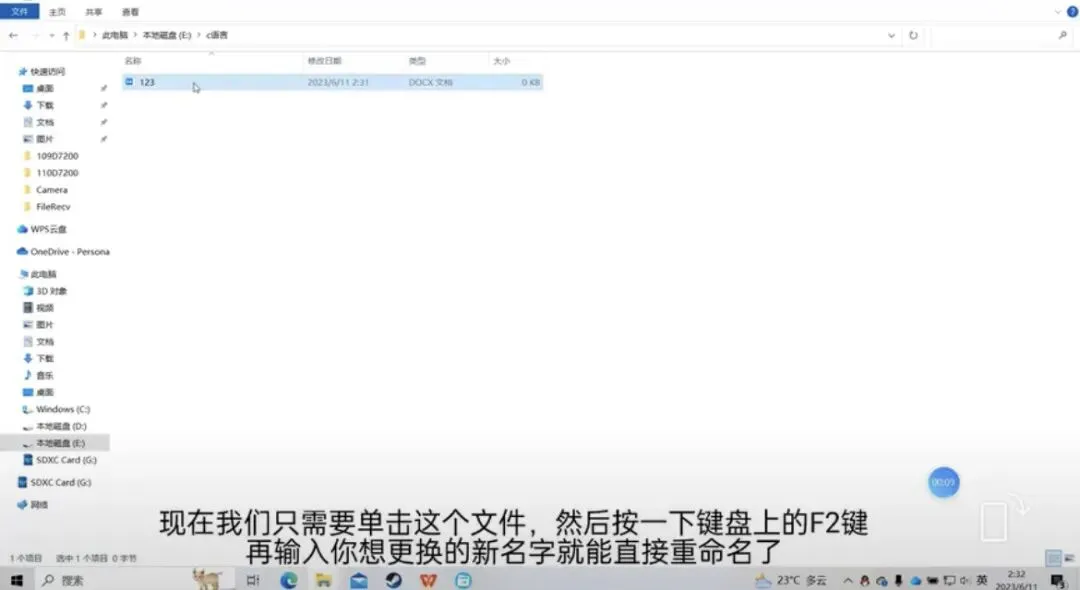Viewport: 1080px width, 590px height.
Task: Switch to the 查看 ribbon tab
Action: [x=128, y=12]
